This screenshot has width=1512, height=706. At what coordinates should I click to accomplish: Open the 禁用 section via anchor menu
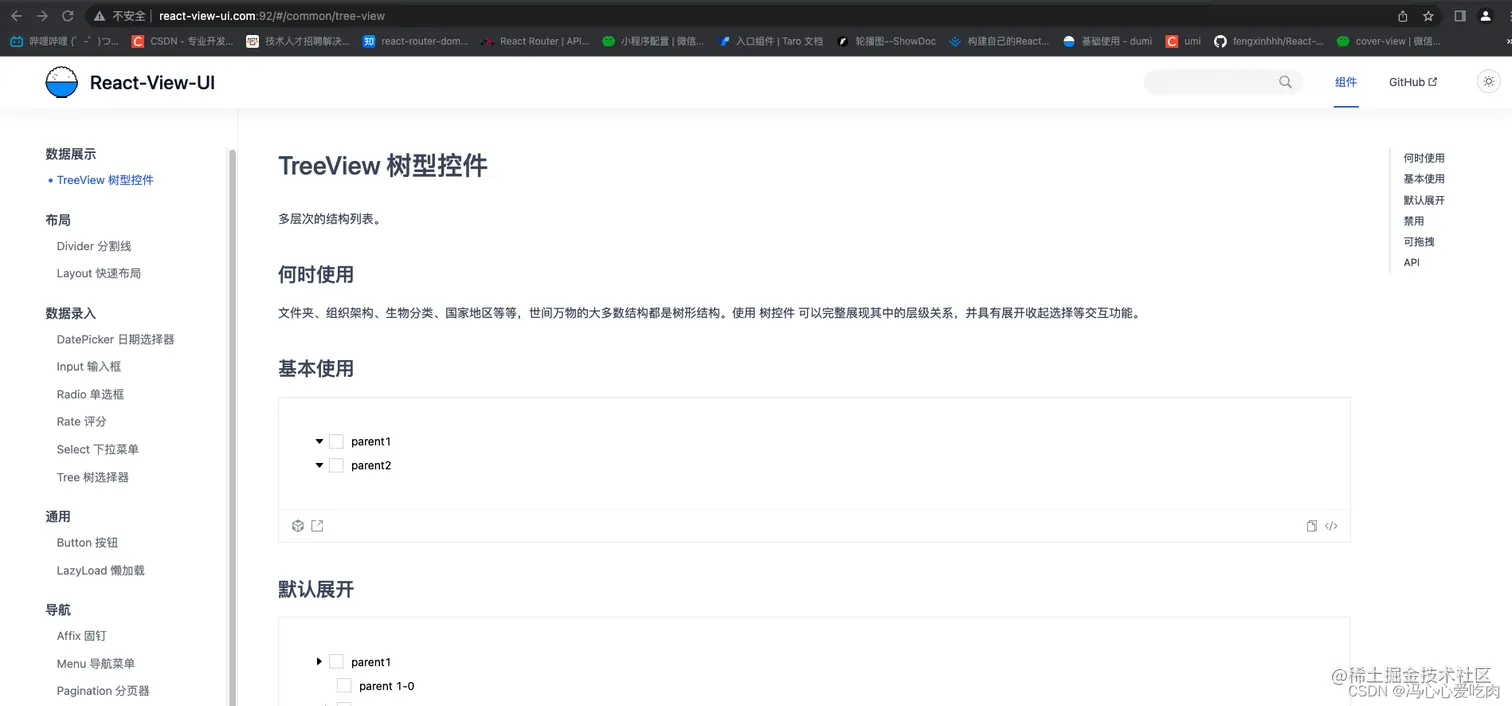click(1413, 220)
